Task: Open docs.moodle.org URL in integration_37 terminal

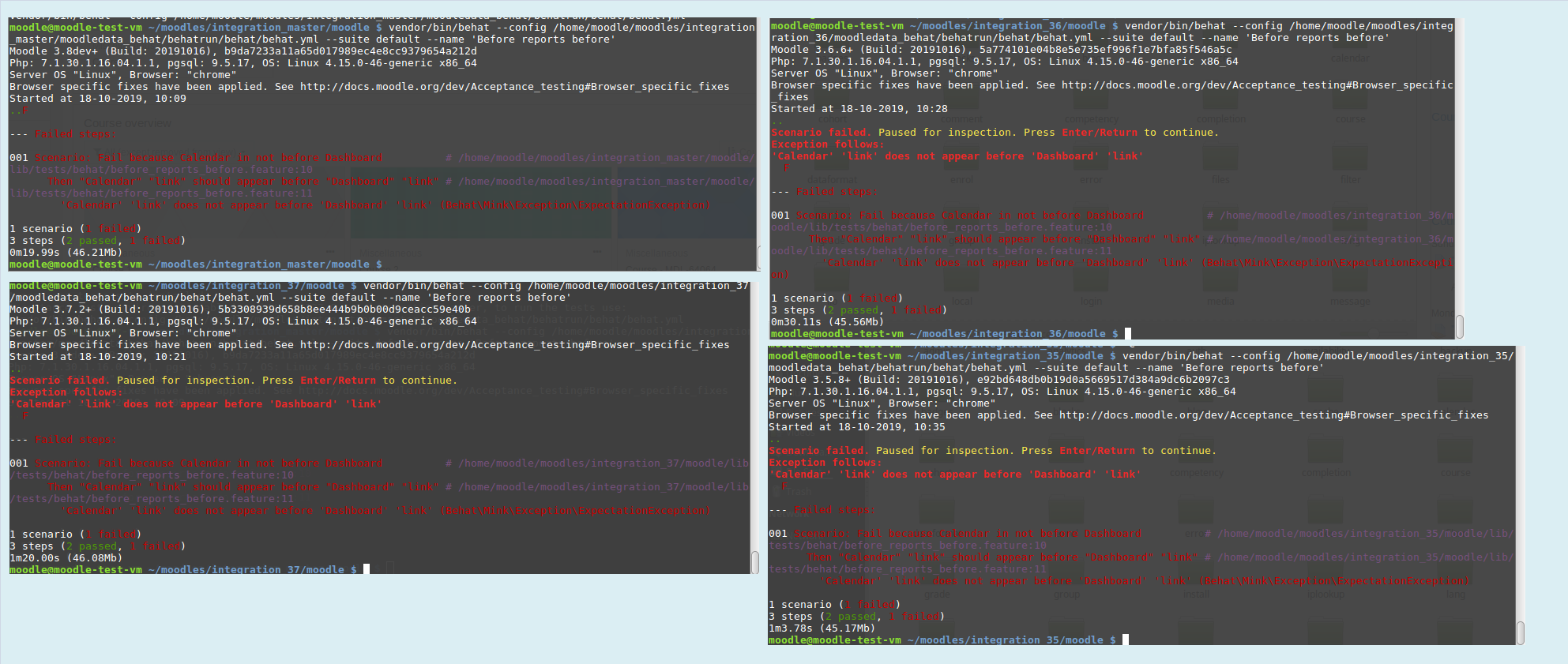Action: [x=514, y=345]
